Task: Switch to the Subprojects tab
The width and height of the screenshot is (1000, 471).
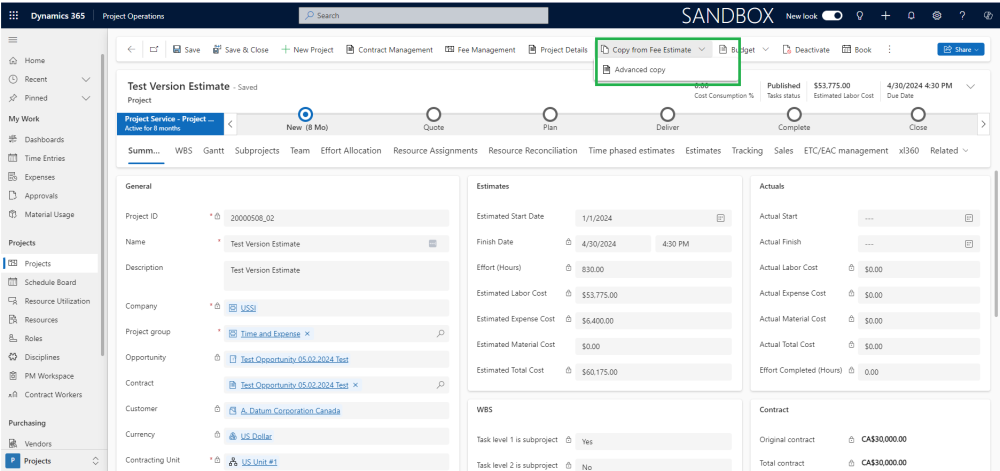Action: pos(257,151)
